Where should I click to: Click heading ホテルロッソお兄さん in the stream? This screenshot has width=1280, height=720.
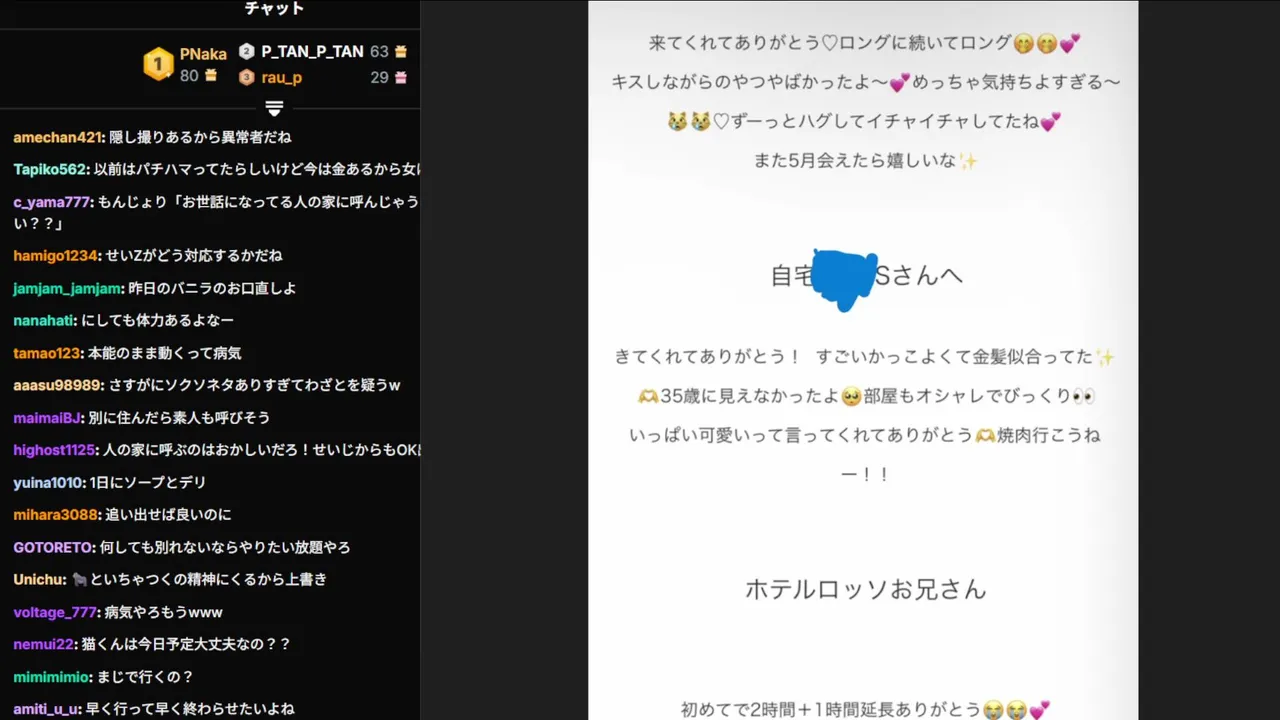(866, 590)
